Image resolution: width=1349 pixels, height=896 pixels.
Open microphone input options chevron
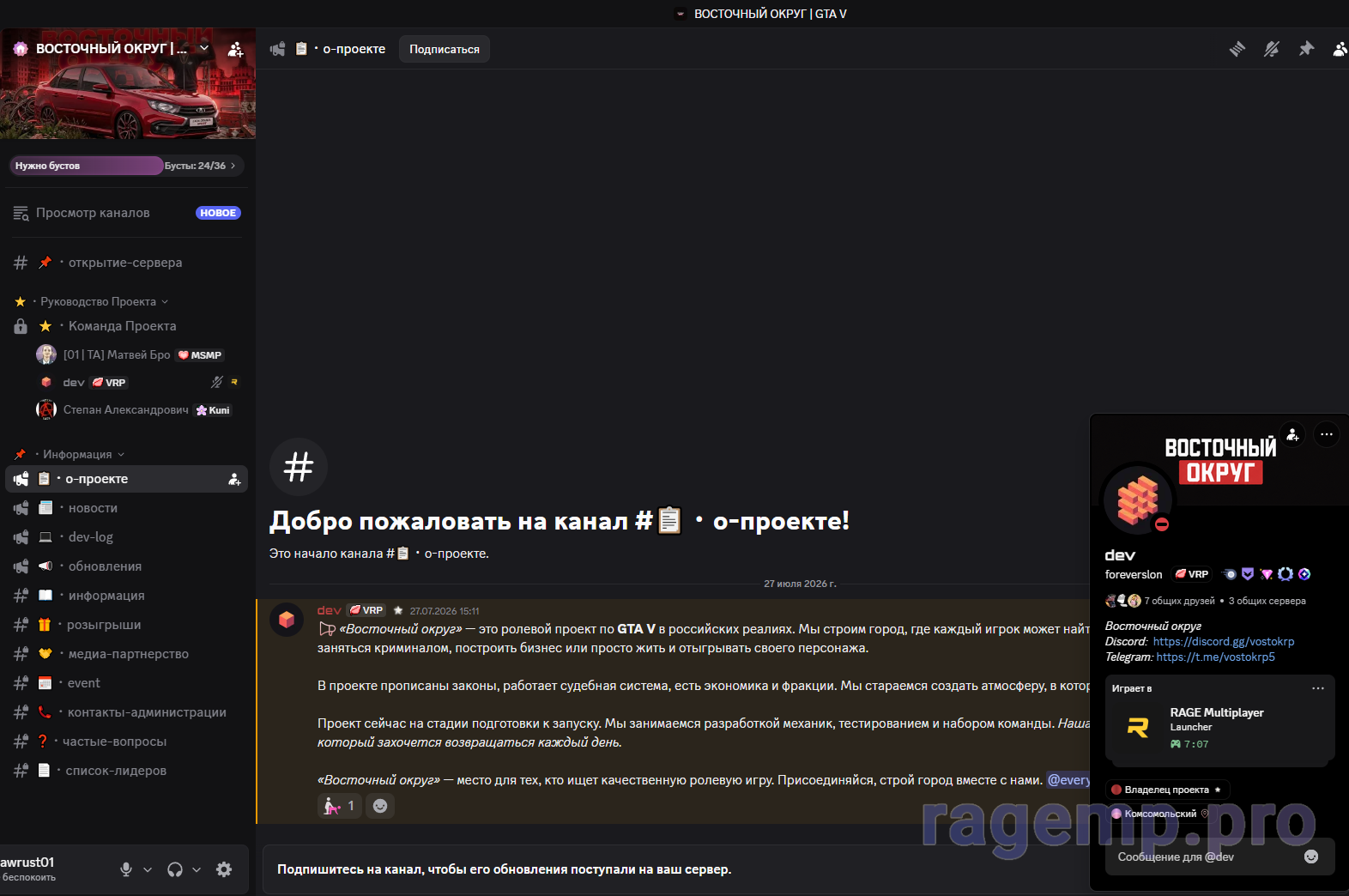[x=148, y=869]
